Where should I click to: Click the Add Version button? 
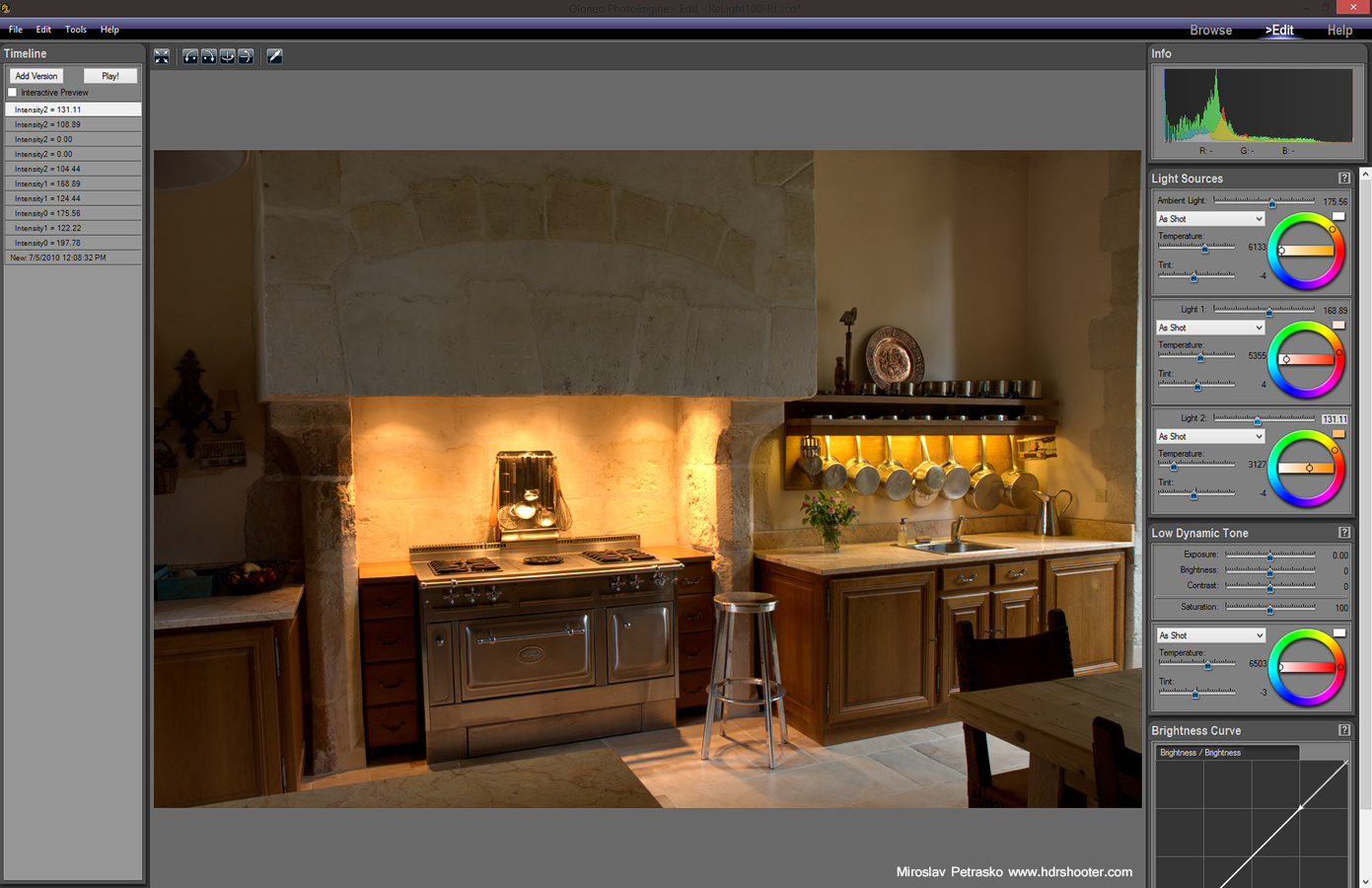pos(36,76)
